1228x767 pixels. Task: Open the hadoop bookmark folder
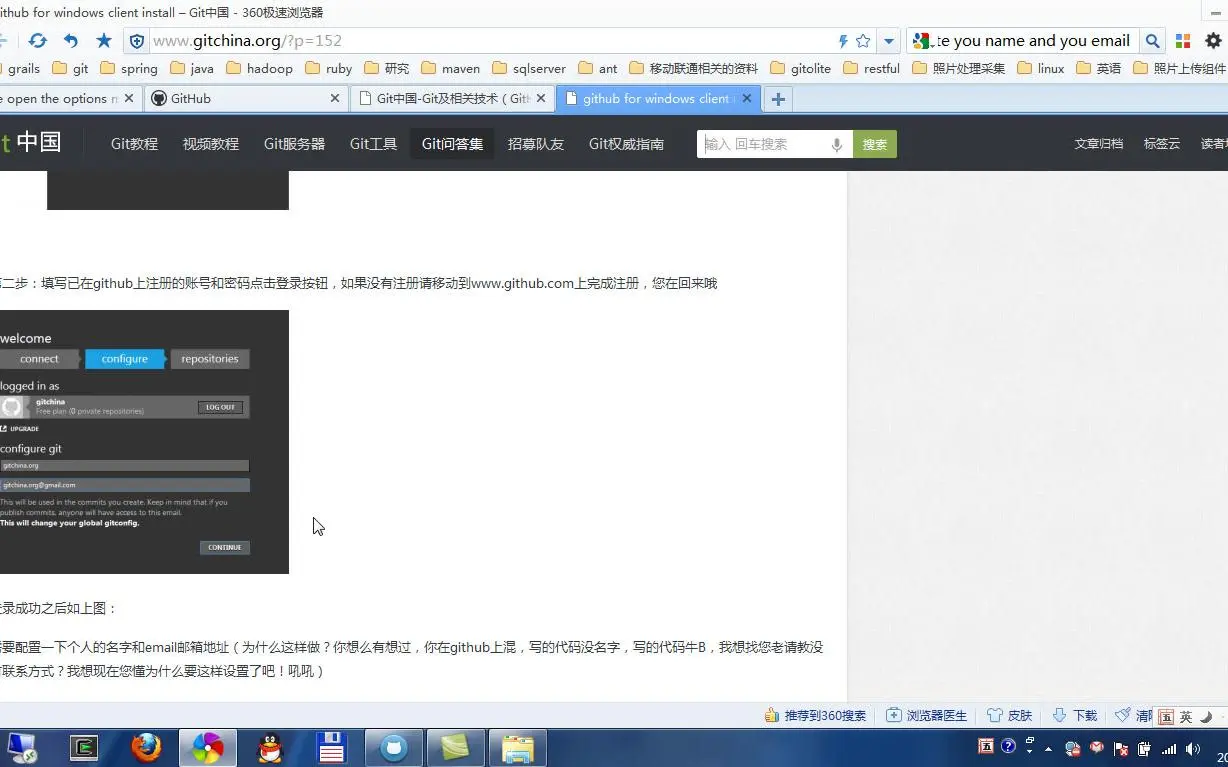[260, 69]
